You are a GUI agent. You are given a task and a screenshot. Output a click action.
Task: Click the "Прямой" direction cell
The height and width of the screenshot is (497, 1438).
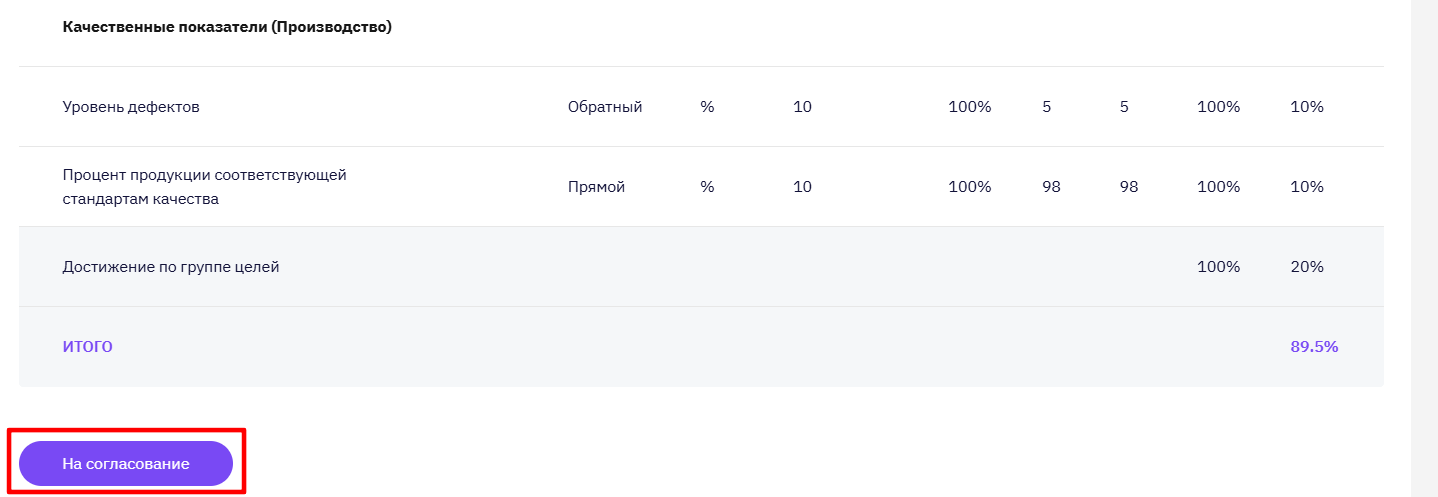596,187
